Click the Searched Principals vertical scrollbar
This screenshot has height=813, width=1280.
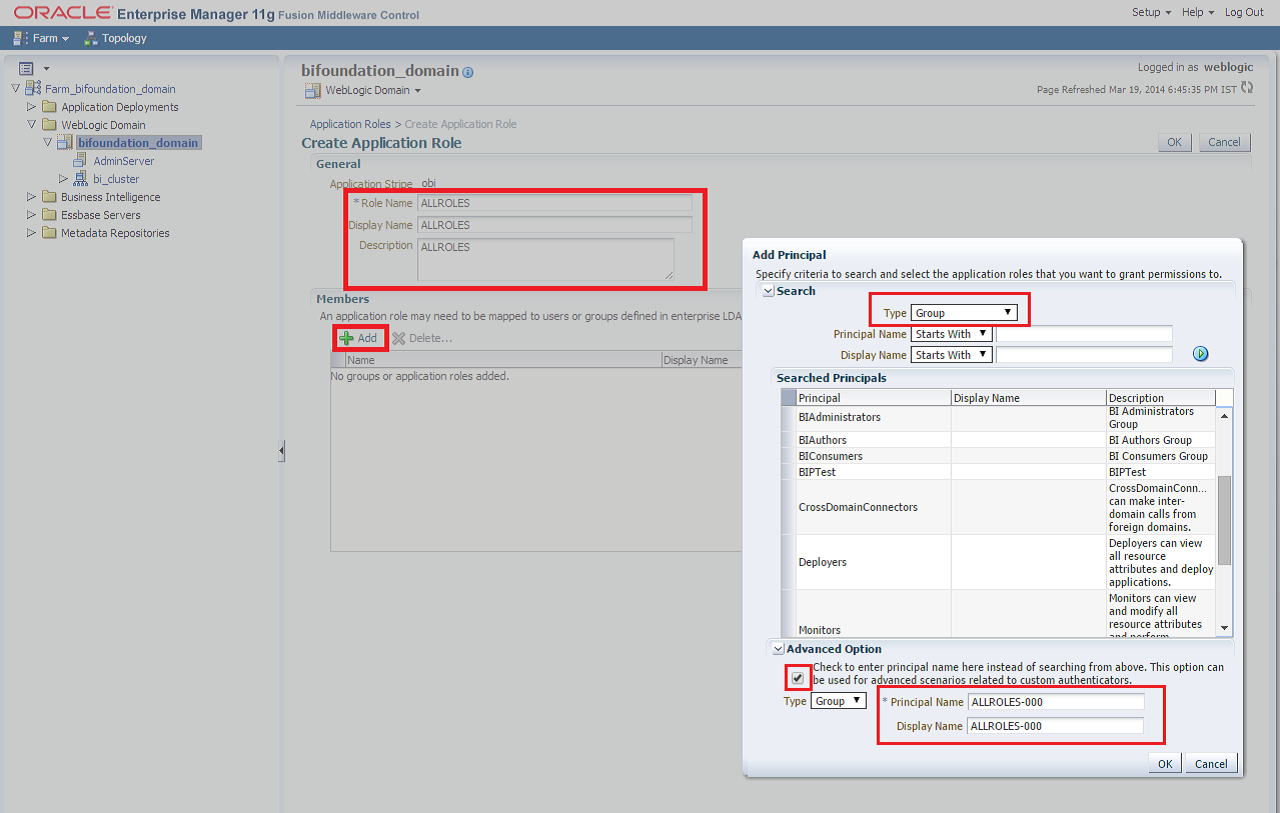pos(1224,520)
